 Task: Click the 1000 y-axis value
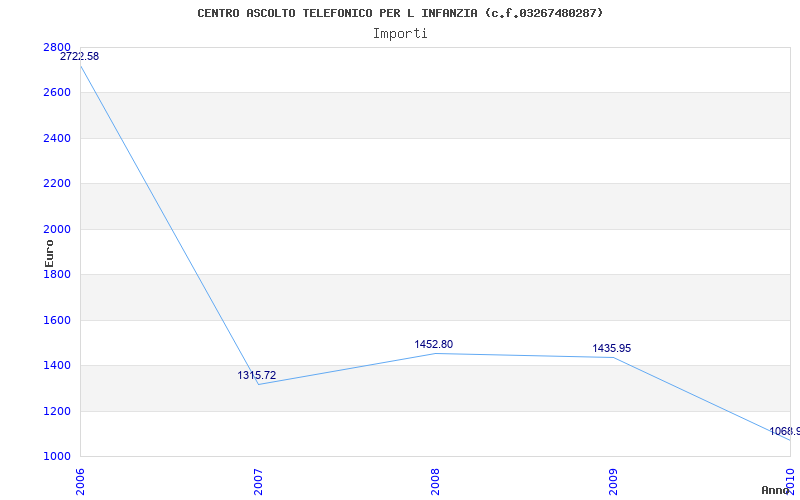click(x=56, y=456)
